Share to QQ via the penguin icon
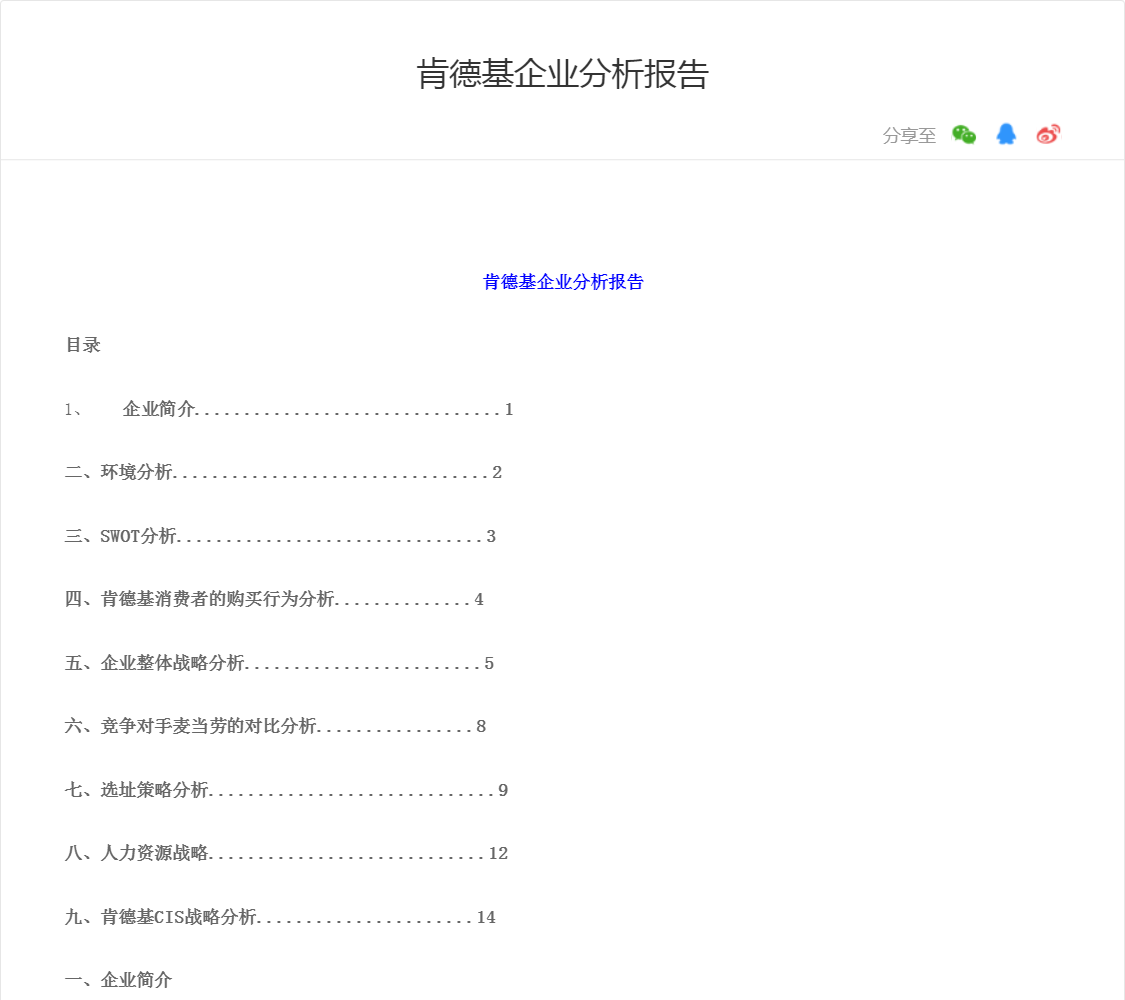1125x1000 pixels. (x=1006, y=134)
